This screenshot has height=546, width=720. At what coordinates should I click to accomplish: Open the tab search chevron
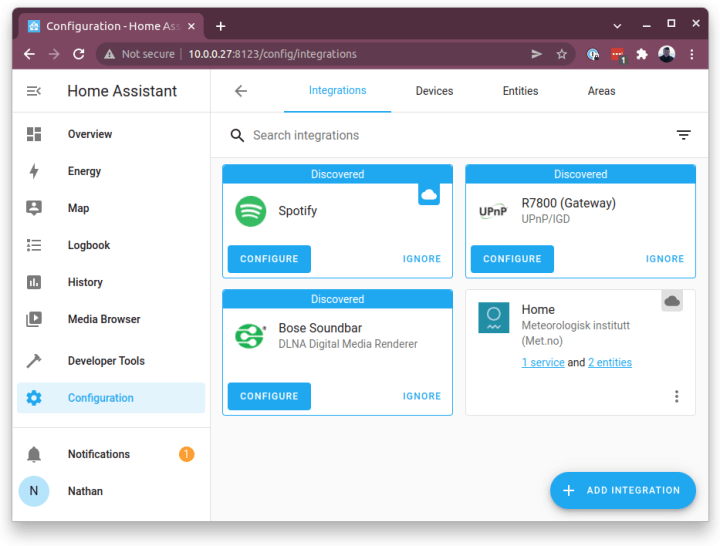coord(617,26)
